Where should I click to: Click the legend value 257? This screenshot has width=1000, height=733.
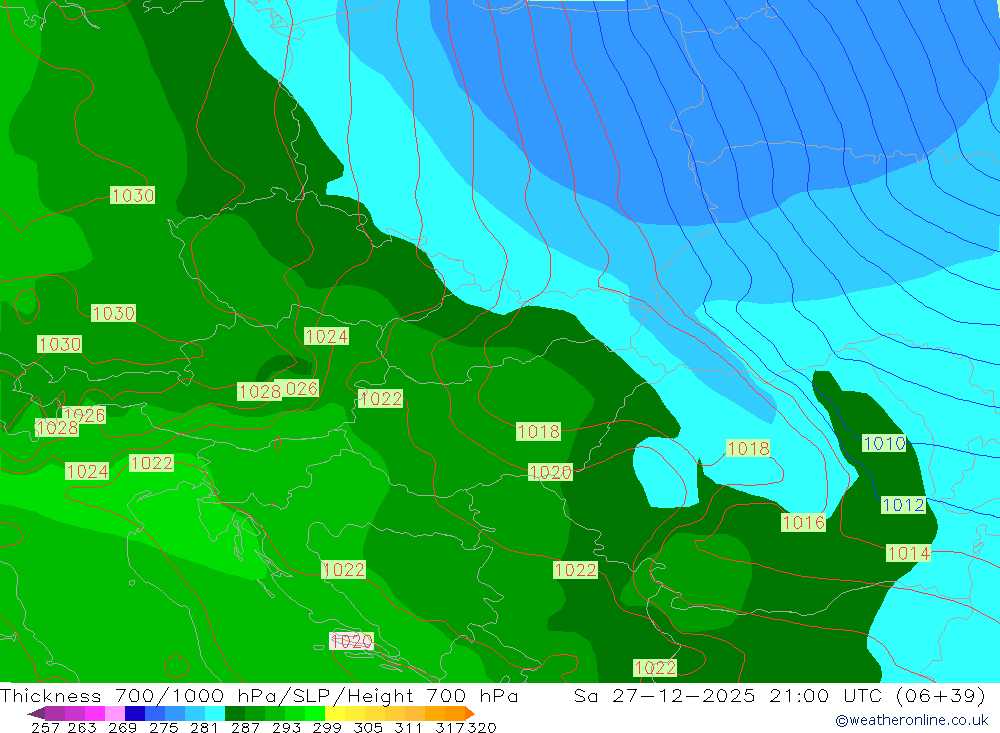click(45, 727)
